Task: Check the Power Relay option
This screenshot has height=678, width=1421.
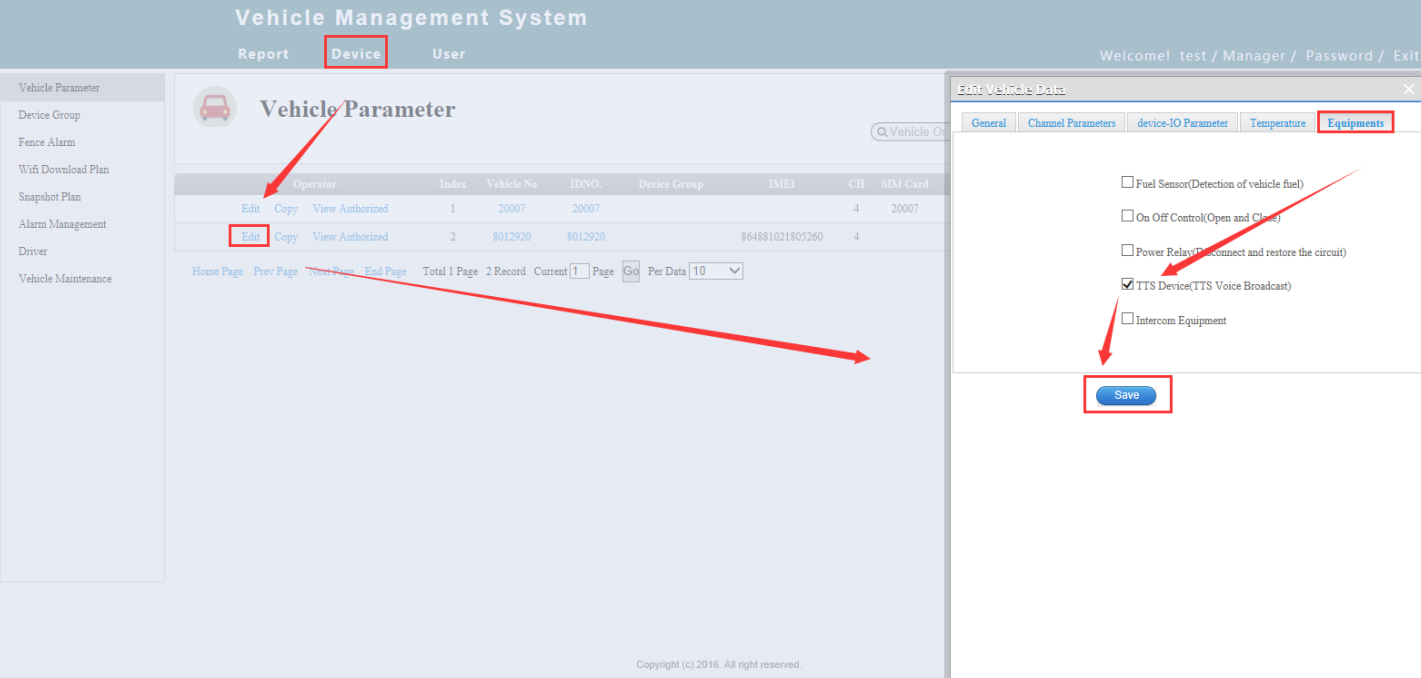Action: (x=1127, y=251)
